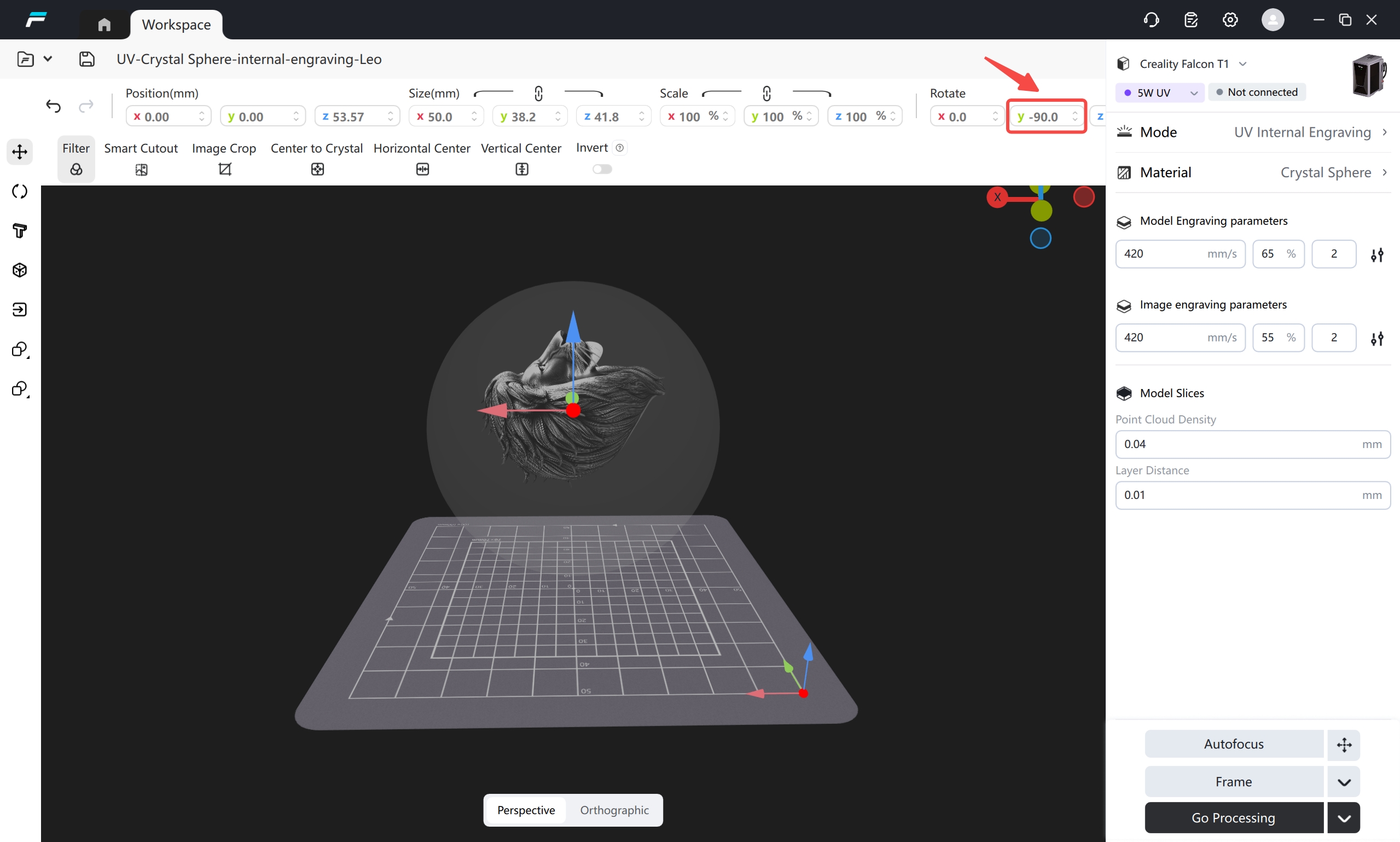Select the Move tool in left sidebar

(20, 152)
